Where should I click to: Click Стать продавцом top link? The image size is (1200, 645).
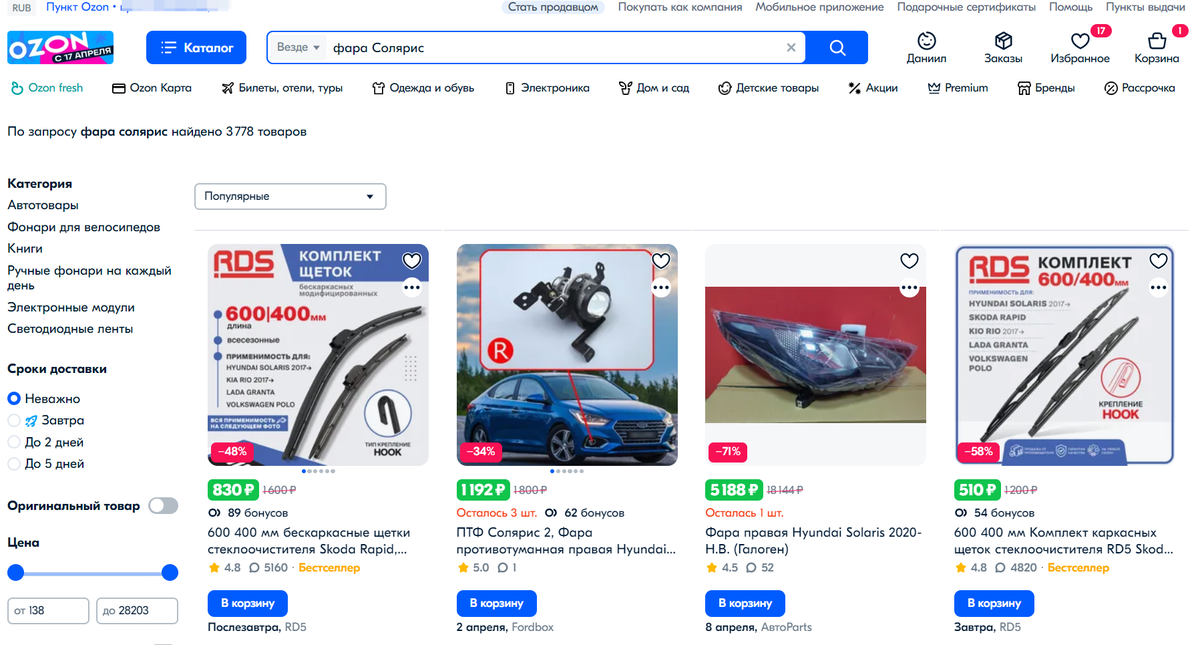tap(553, 7)
